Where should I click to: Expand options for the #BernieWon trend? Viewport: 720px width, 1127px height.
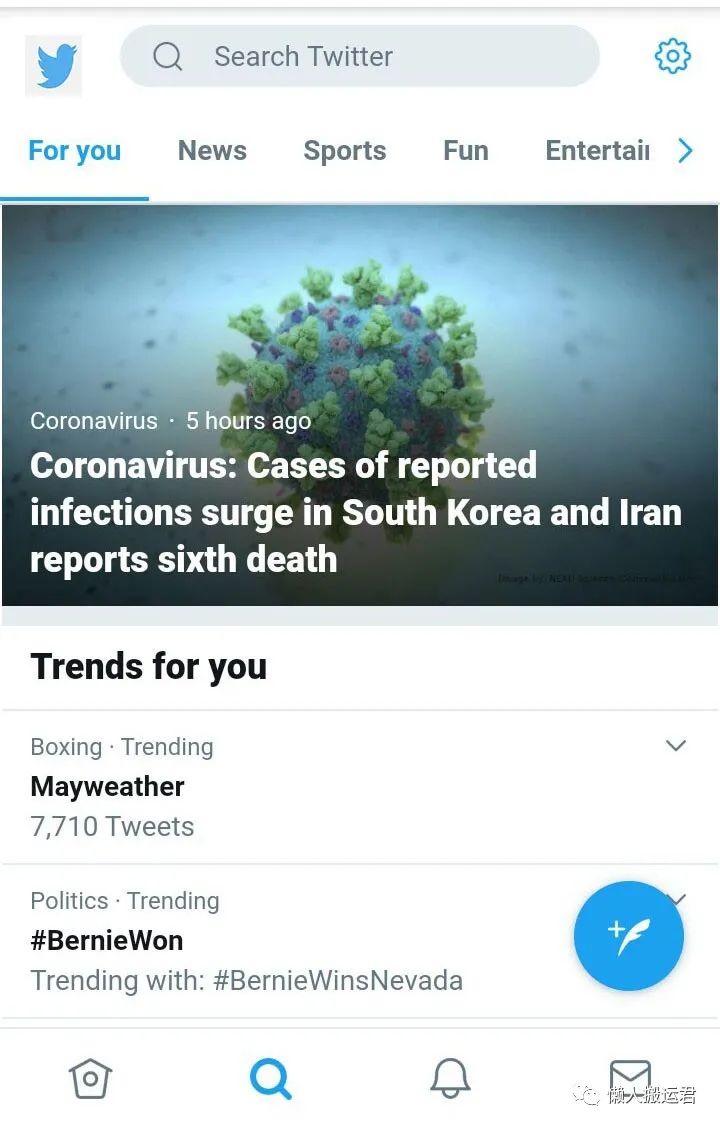(x=676, y=899)
